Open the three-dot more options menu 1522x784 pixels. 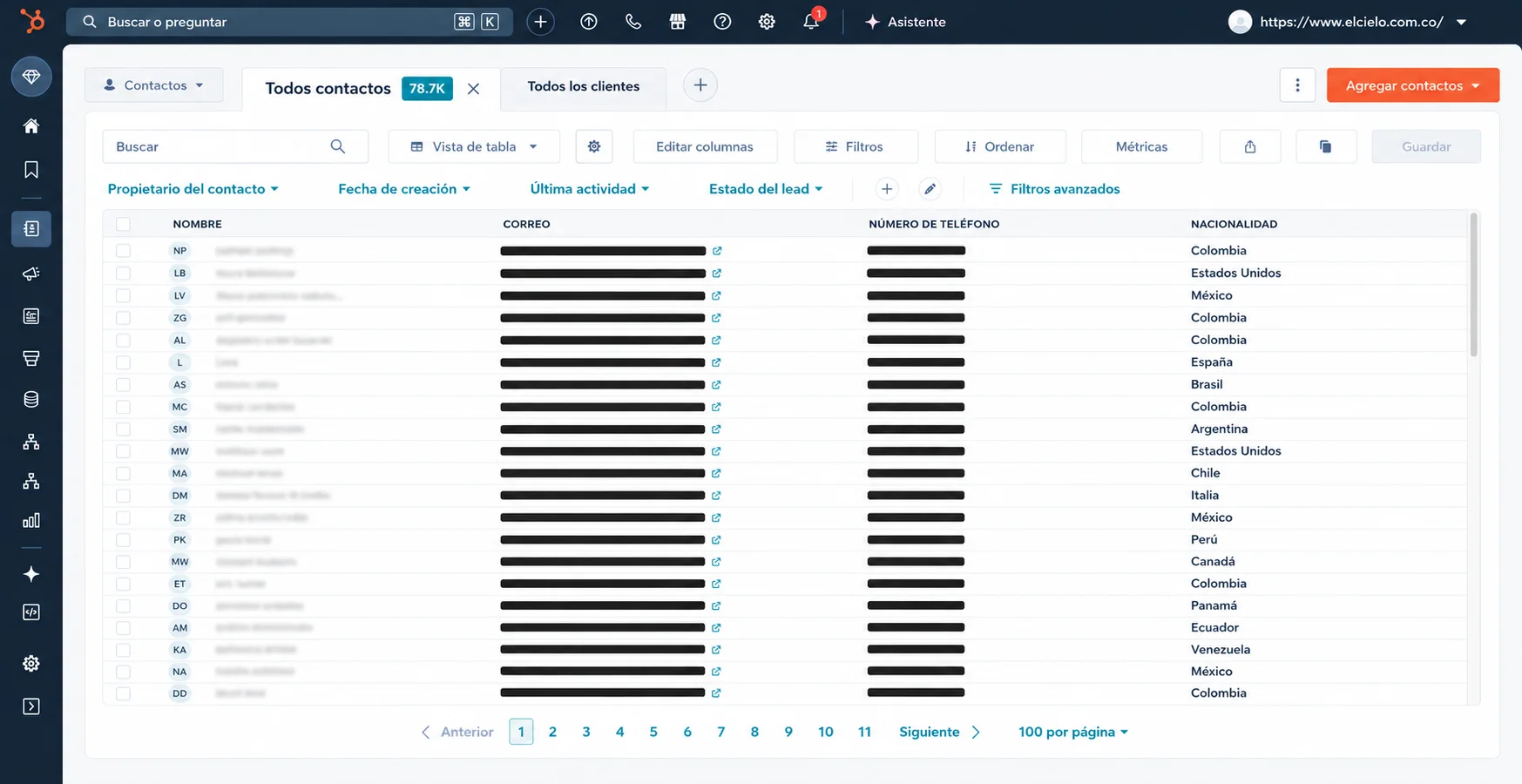point(1297,85)
